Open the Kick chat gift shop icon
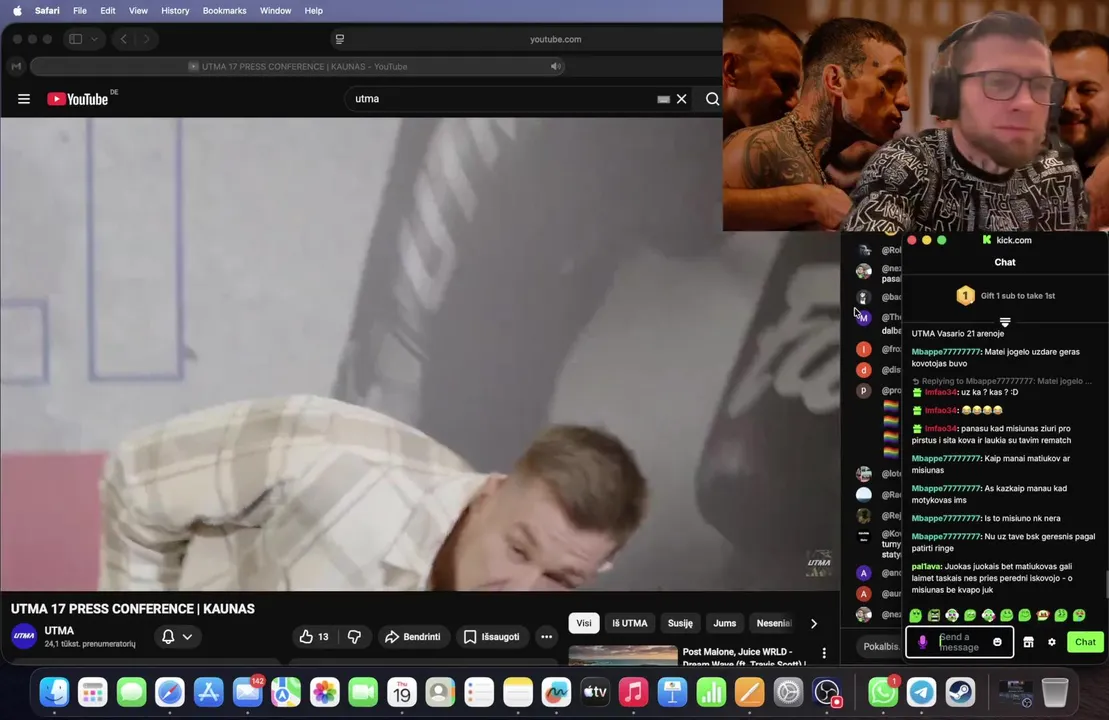The width and height of the screenshot is (1109, 720). tap(1028, 642)
